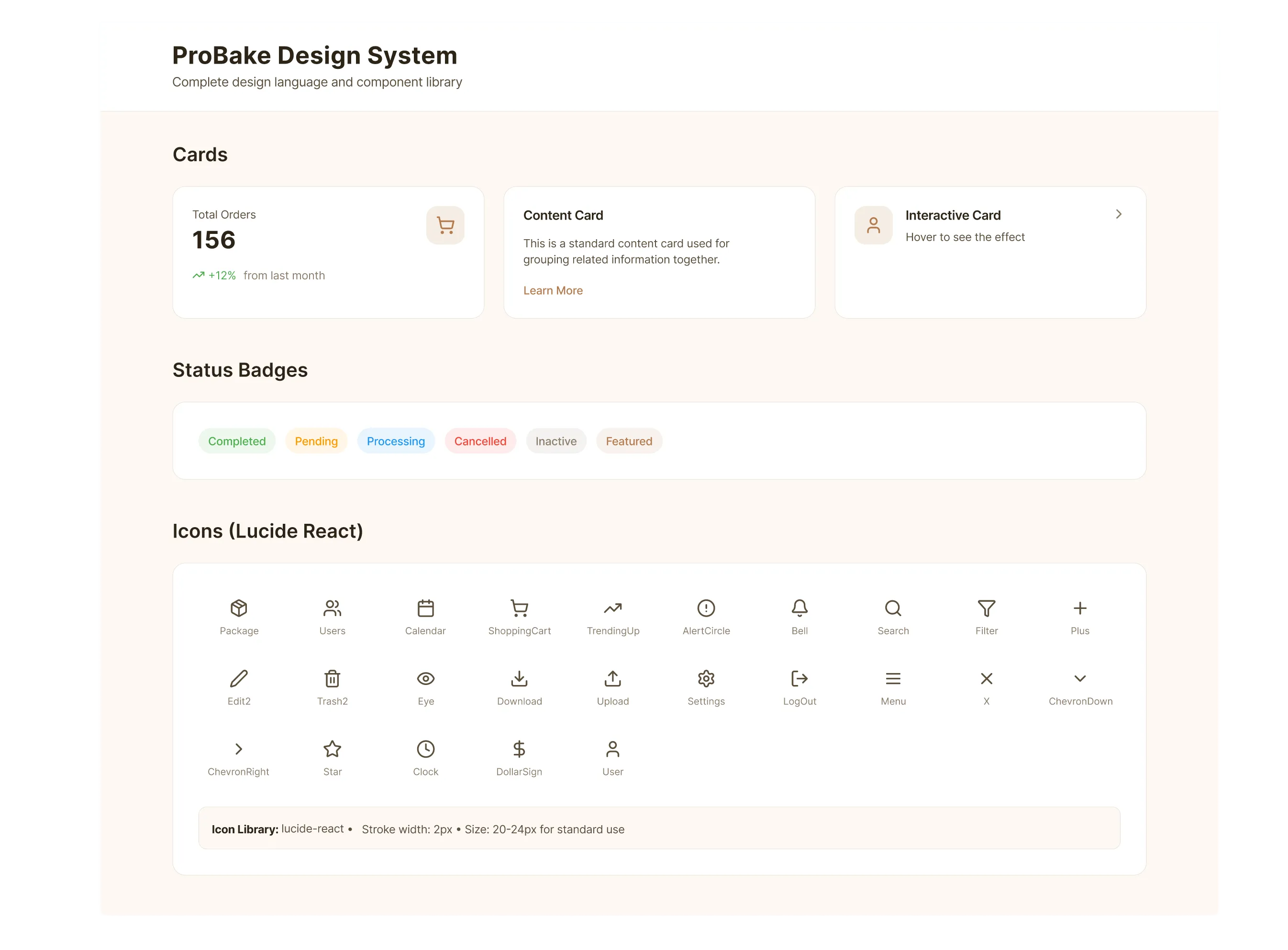Click the Star icon
Viewport: 1288px width, 950px height.
[333, 749]
